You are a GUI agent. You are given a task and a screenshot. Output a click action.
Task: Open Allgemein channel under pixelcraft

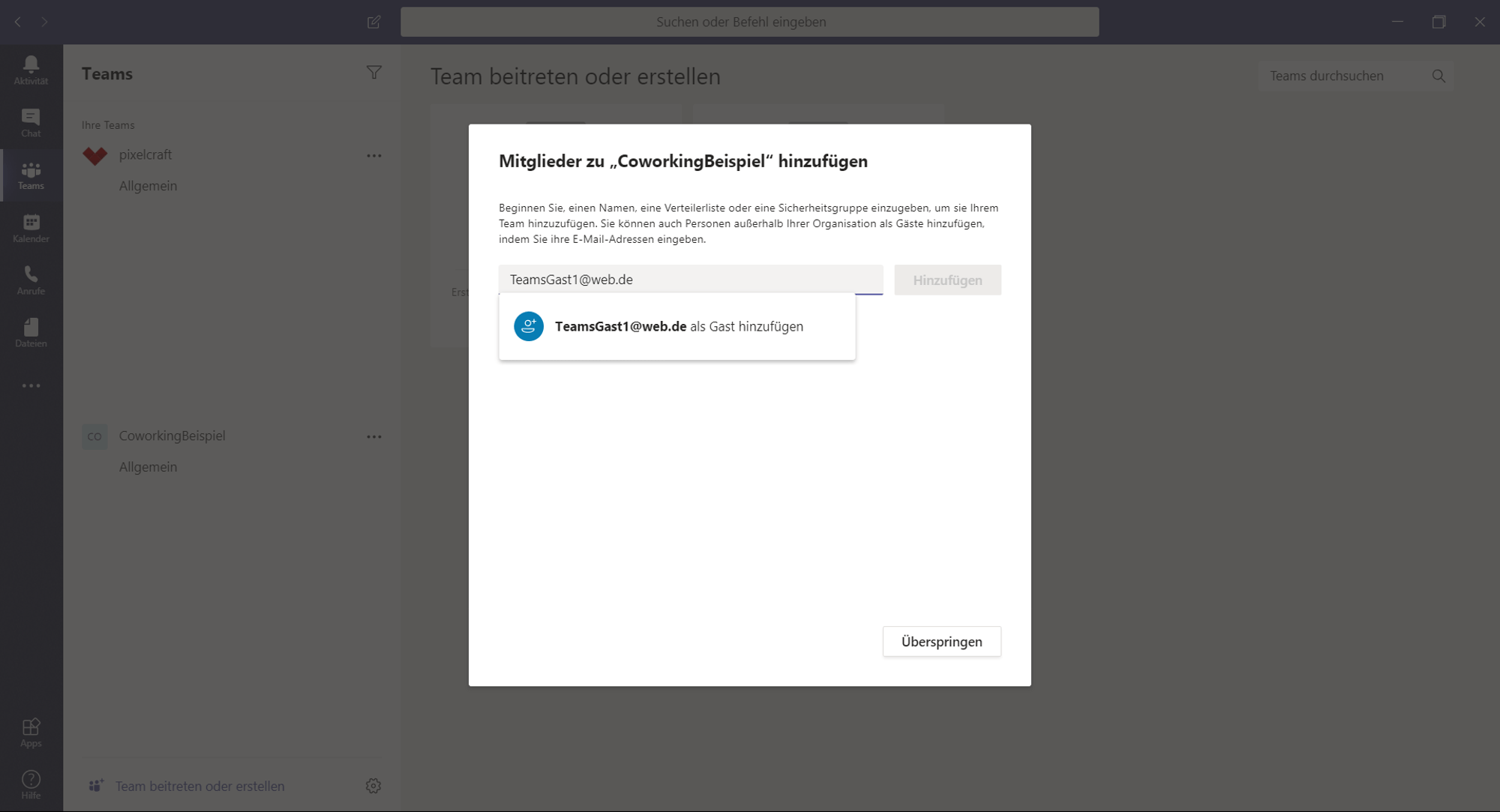(148, 186)
